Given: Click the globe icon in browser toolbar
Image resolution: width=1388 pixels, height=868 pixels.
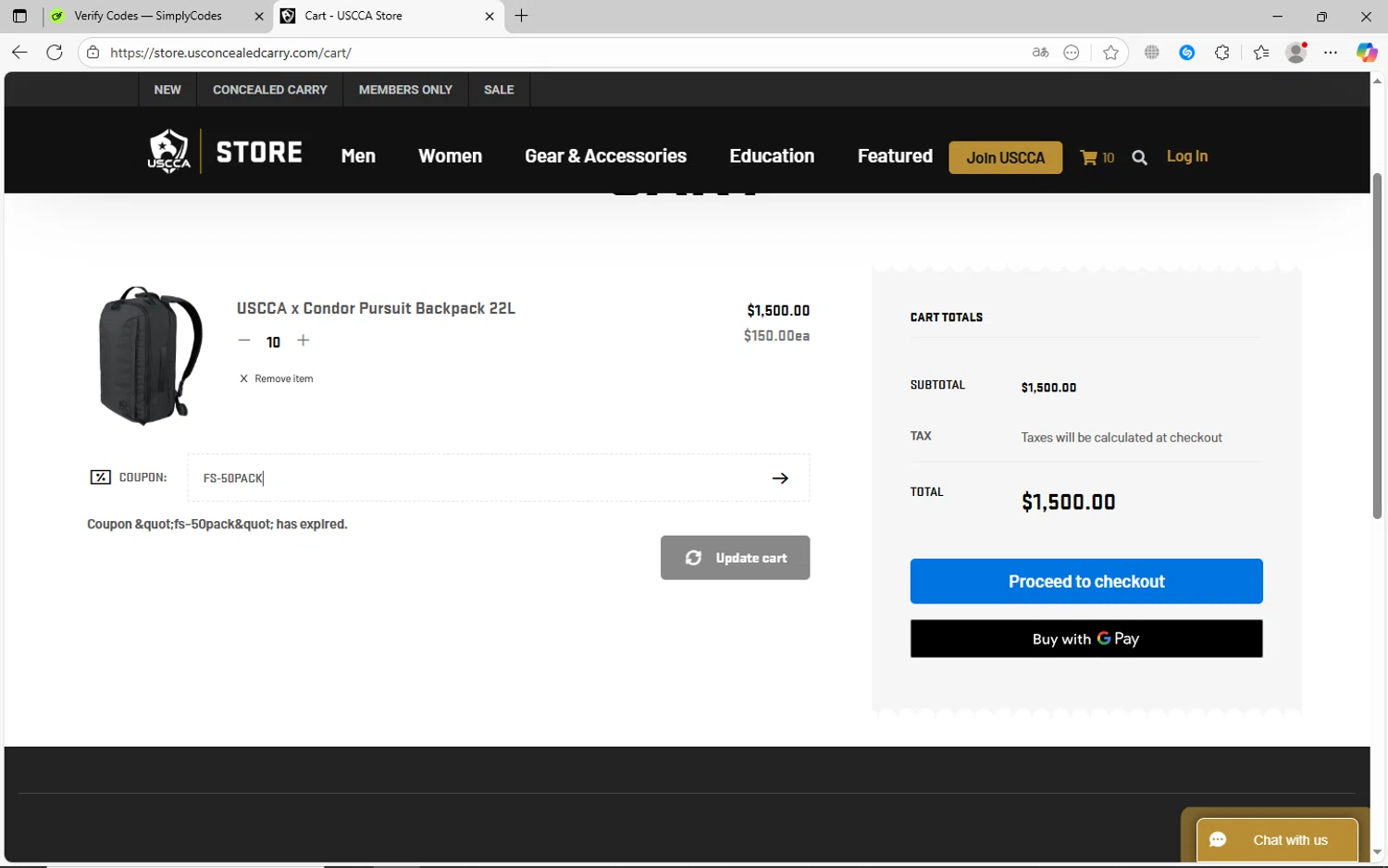Looking at the screenshot, I should 1151,53.
